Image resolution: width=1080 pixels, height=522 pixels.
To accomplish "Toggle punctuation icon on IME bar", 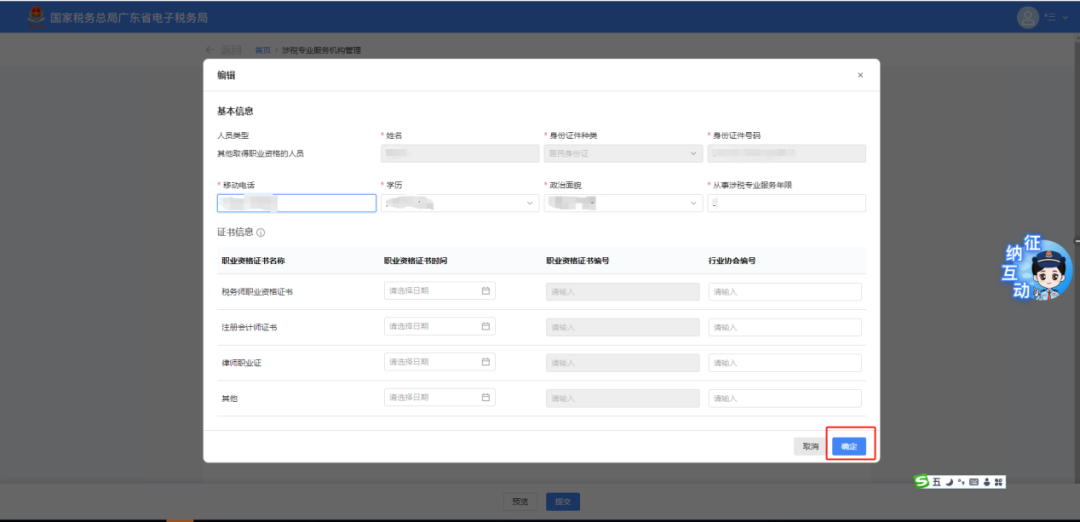I will coord(961,483).
